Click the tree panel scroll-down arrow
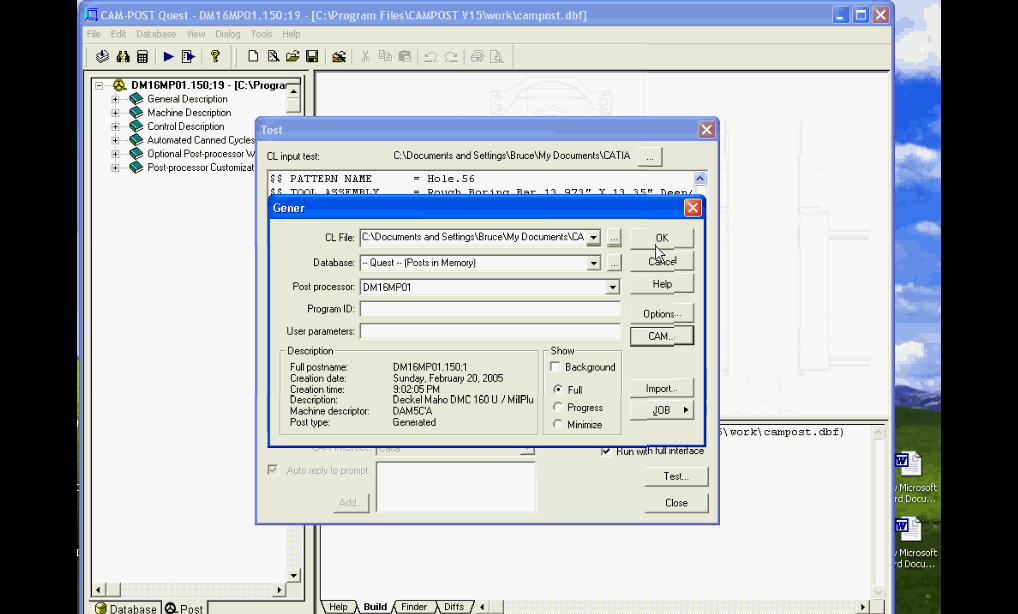The width and height of the screenshot is (1018, 614). 293,575
